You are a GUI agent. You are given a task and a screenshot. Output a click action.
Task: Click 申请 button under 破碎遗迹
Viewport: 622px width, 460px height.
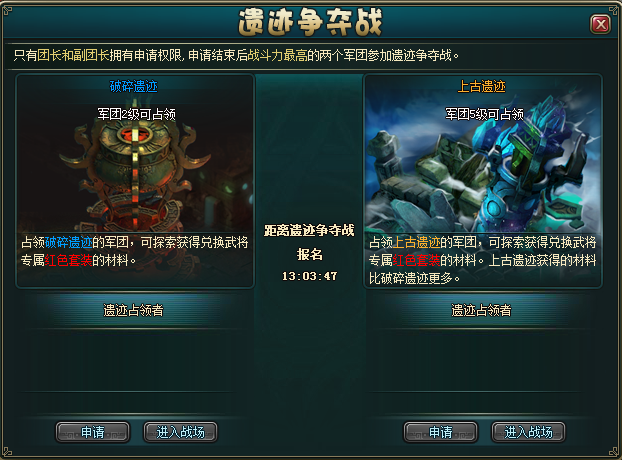click(93, 432)
